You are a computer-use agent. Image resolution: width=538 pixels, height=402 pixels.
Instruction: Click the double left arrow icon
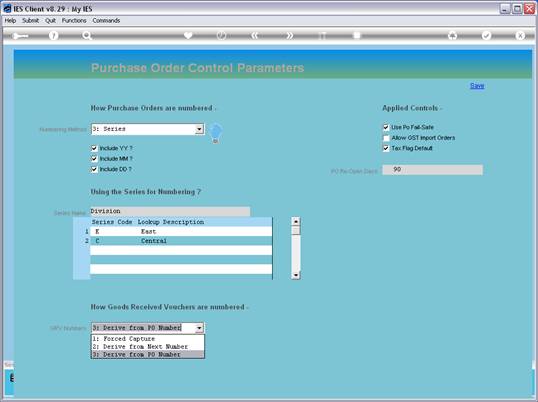255,35
